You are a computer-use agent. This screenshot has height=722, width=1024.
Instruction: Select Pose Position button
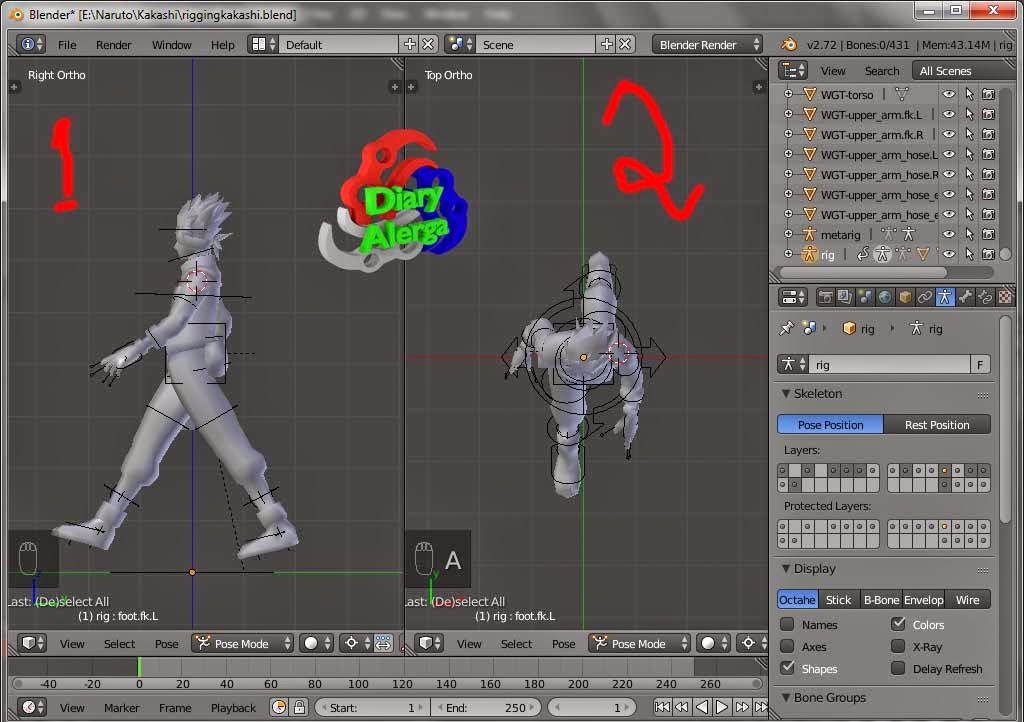[x=830, y=424]
